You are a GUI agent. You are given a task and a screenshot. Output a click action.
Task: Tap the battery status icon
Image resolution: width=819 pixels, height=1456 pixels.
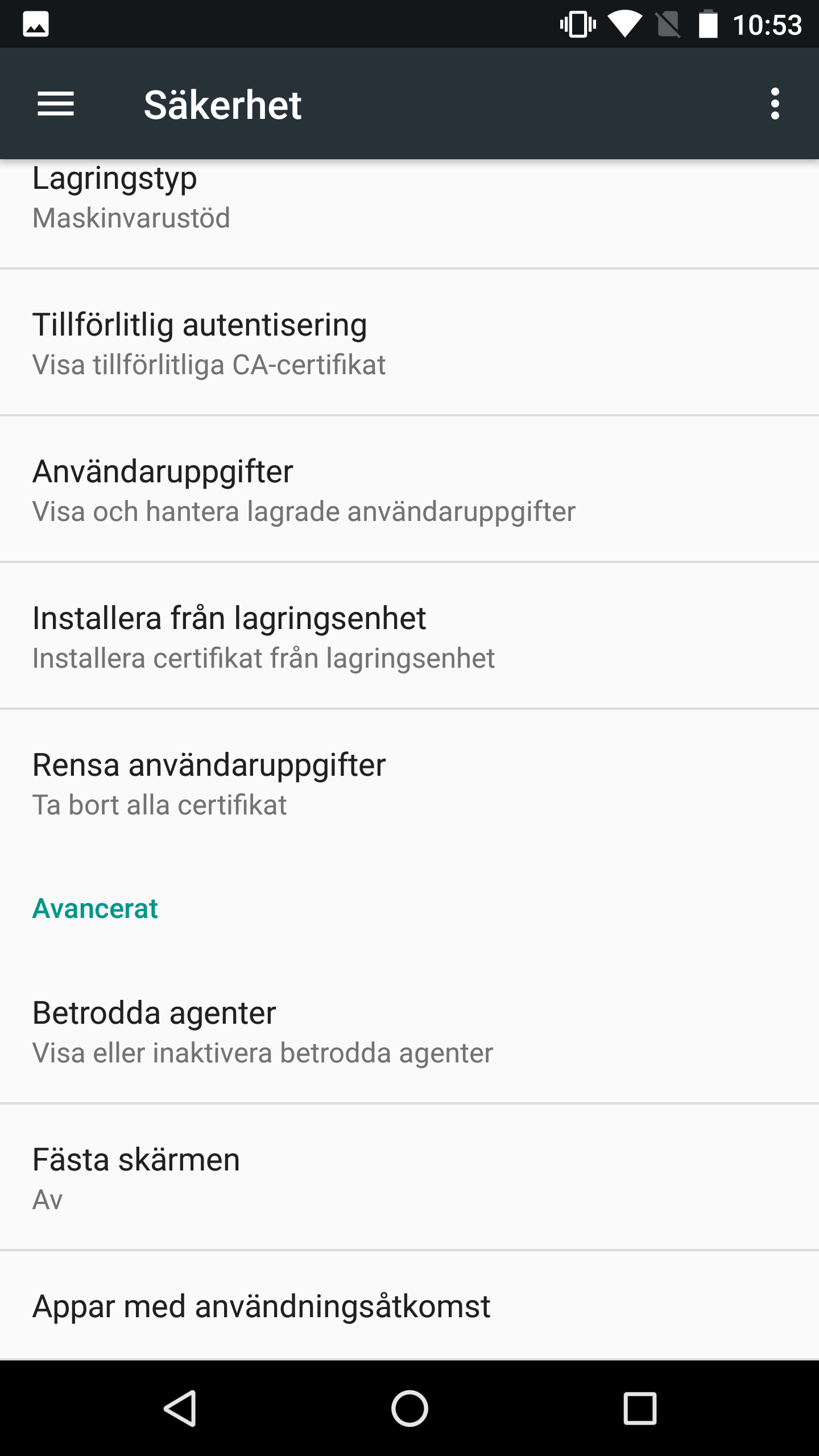(x=708, y=24)
